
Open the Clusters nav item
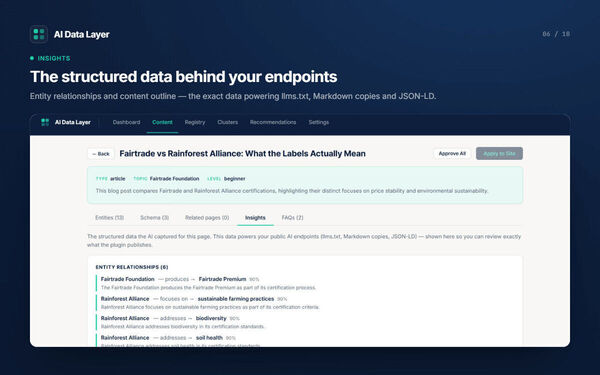[x=228, y=122]
